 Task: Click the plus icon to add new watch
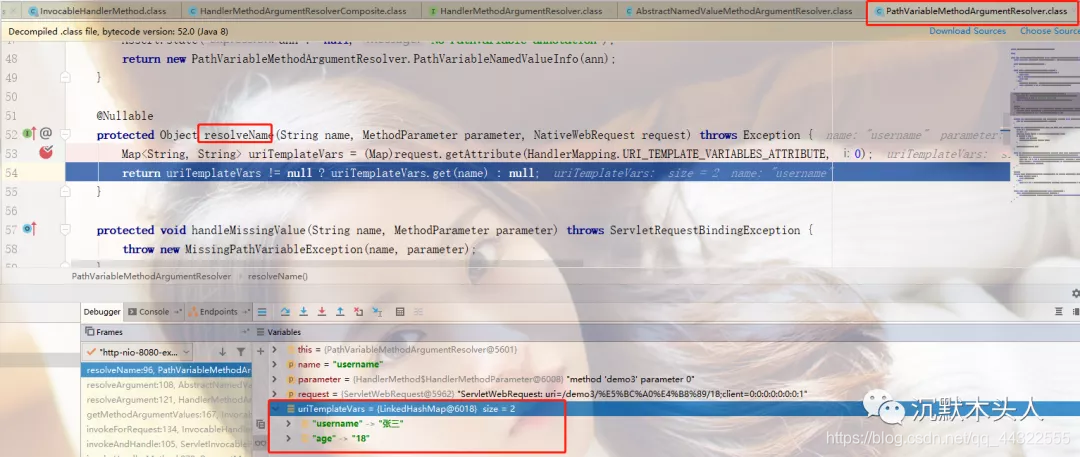[x=260, y=351]
